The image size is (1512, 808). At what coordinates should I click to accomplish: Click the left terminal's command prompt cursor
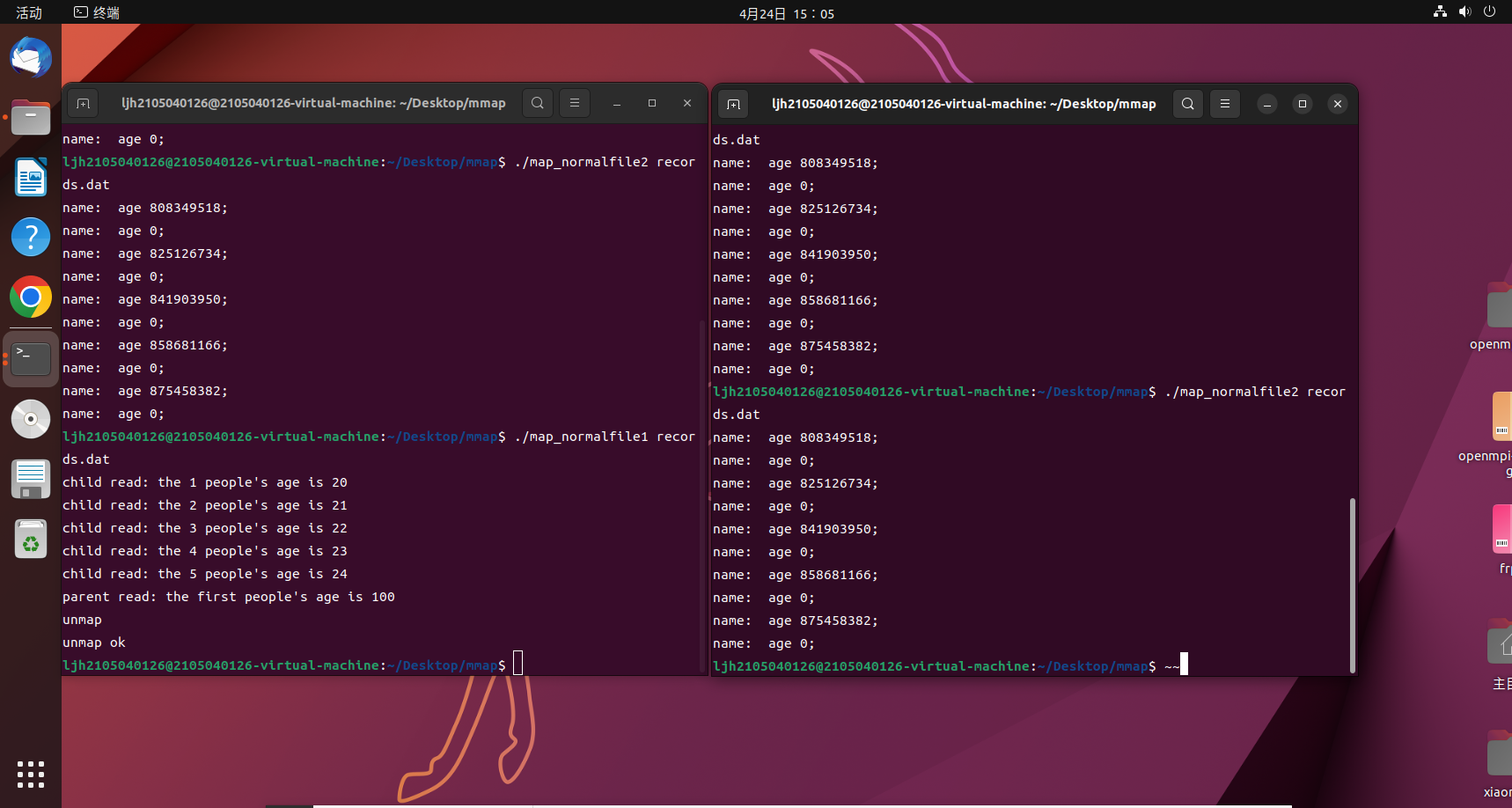pos(517,663)
